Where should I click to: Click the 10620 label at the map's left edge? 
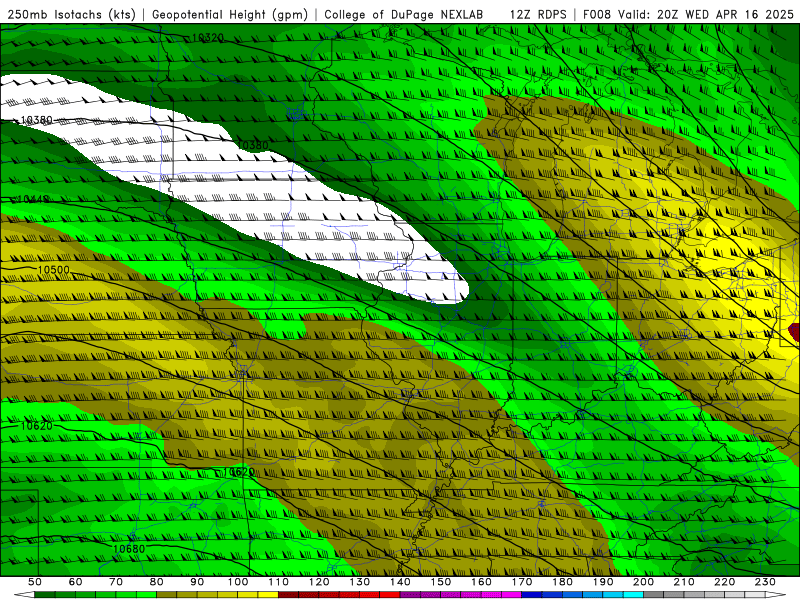(36, 426)
